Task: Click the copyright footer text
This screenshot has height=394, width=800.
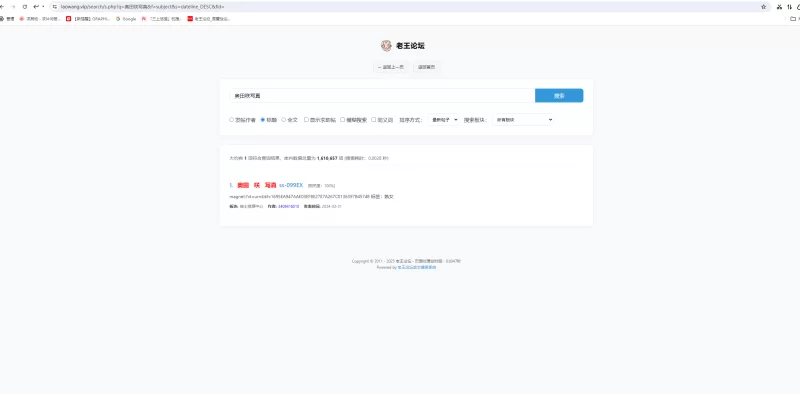Action: (406, 261)
